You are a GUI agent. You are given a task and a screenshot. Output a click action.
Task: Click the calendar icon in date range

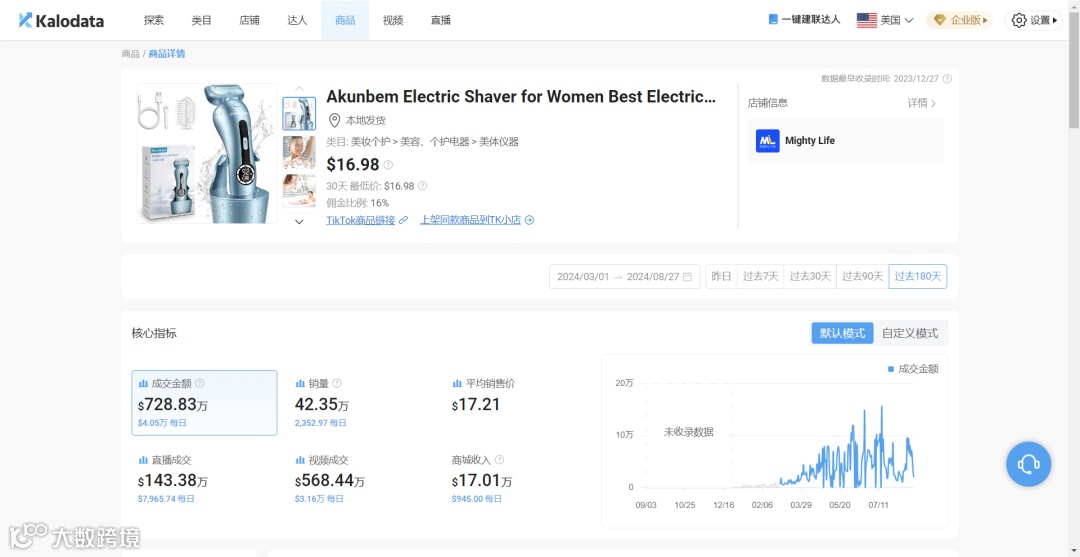[687, 276]
